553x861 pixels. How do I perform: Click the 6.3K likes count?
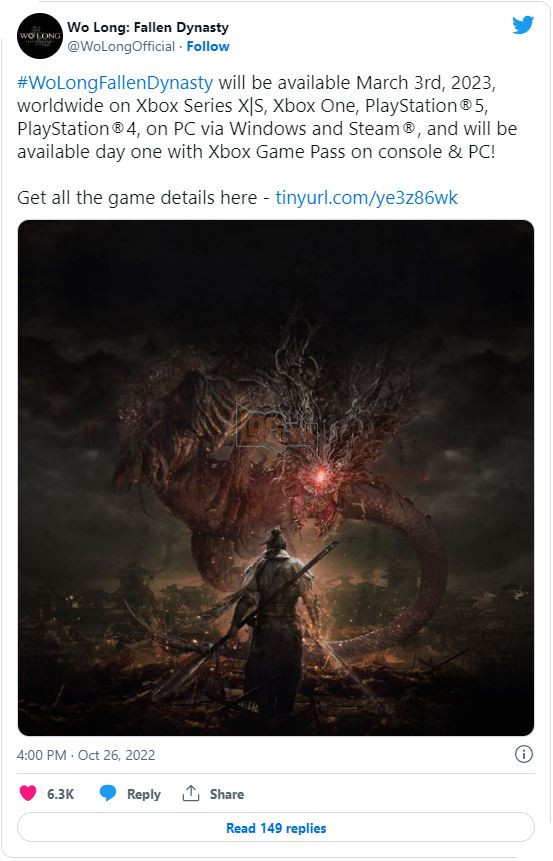click(60, 794)
